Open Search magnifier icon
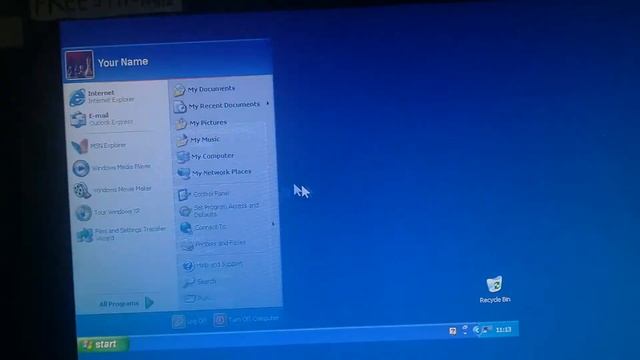Image resolution: width=640 pixels, height=360 pixels. (x=189, y=282)
